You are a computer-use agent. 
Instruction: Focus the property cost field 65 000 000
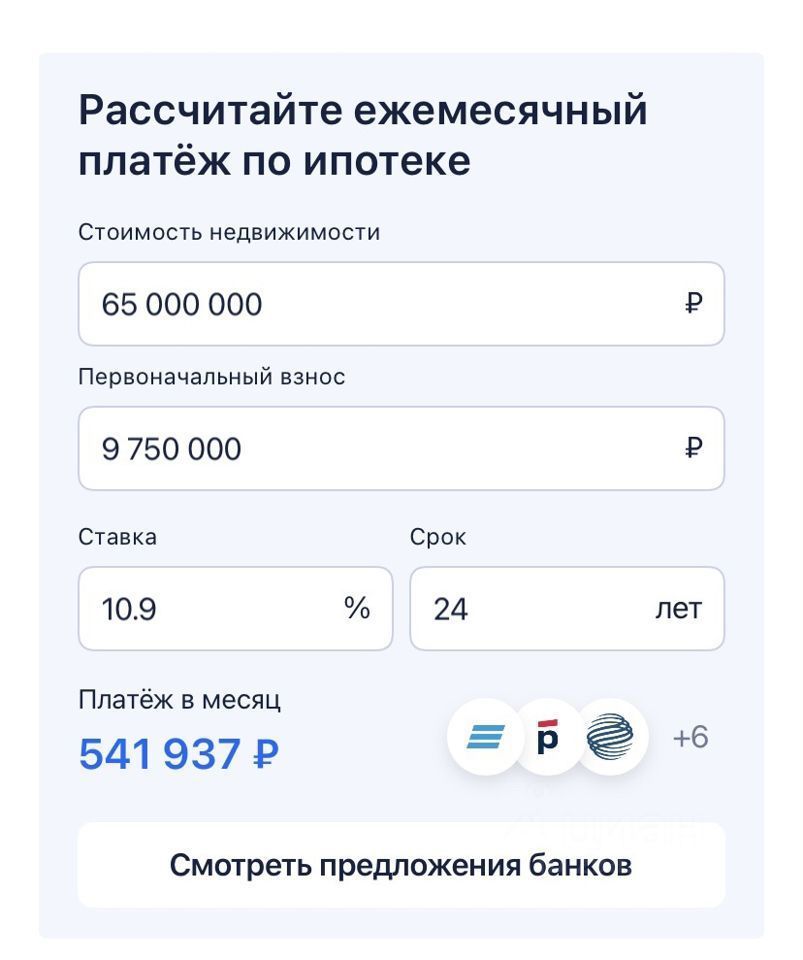402,304
